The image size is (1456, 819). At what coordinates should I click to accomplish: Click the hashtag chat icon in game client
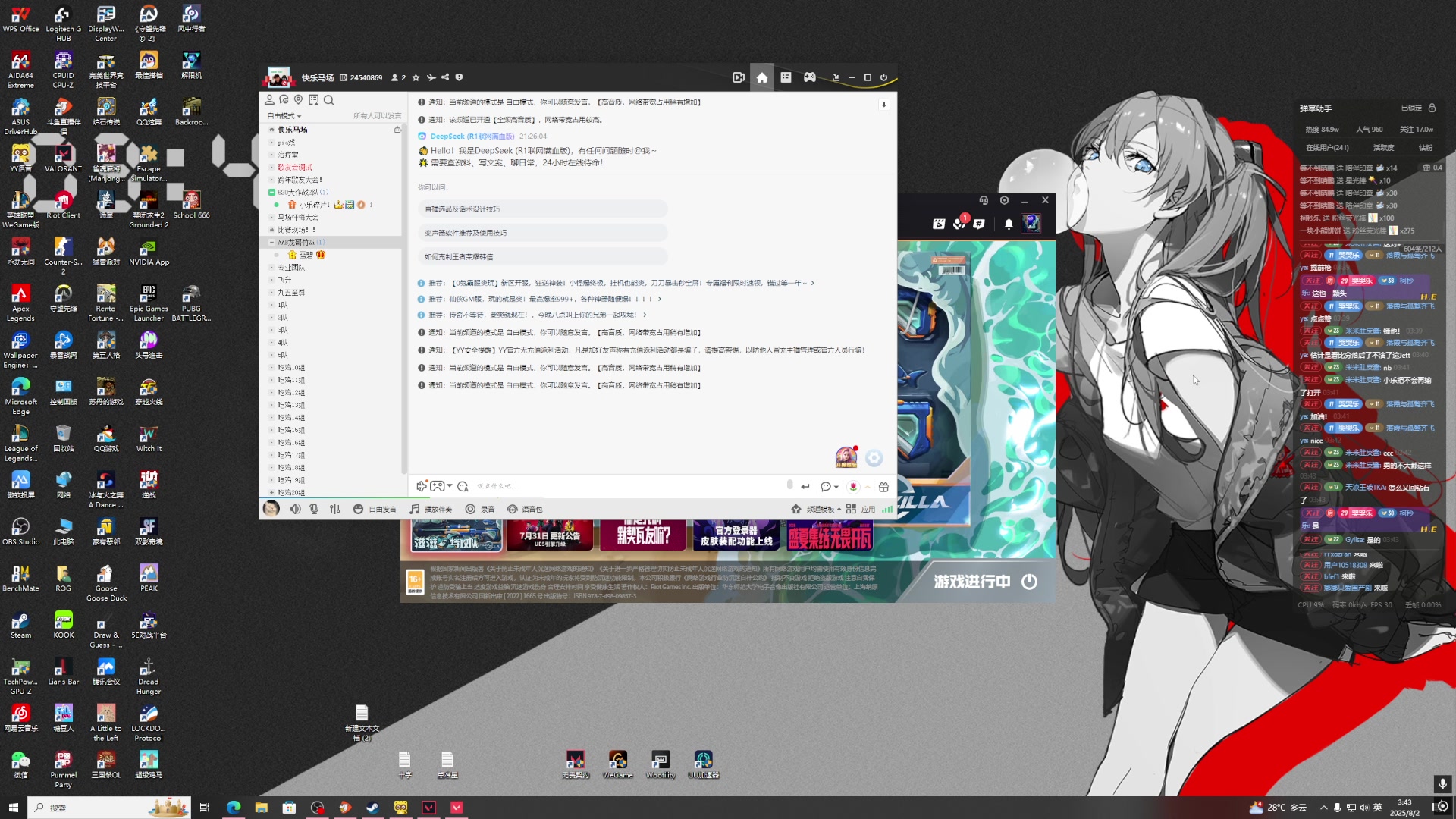(x=979, y=224)
